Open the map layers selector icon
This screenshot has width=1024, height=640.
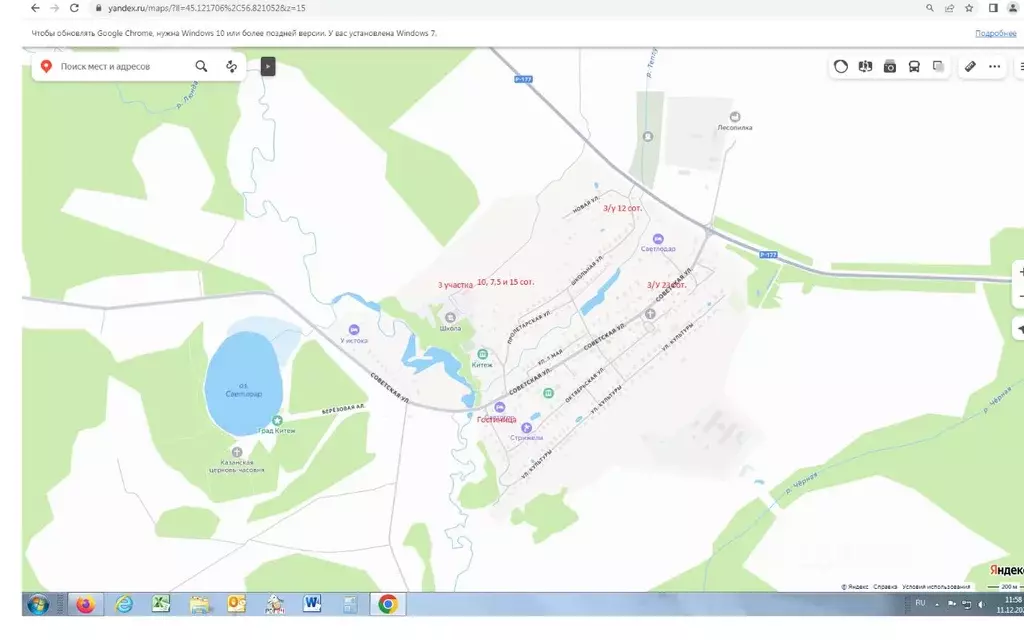938,66
